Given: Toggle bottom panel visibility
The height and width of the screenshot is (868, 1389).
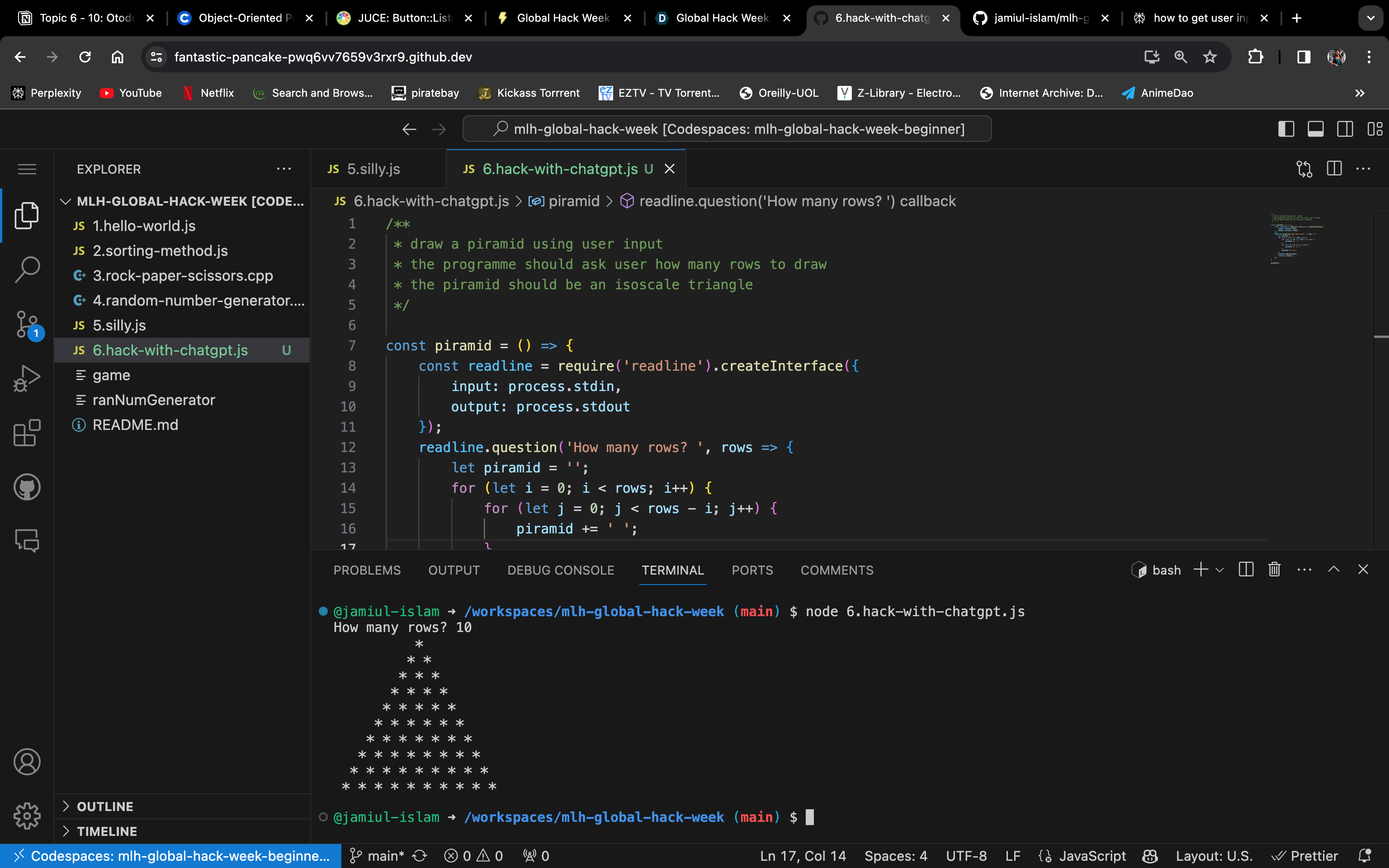Looking at the screenshot, I should pyautogui.click(x=1316, y=129).
